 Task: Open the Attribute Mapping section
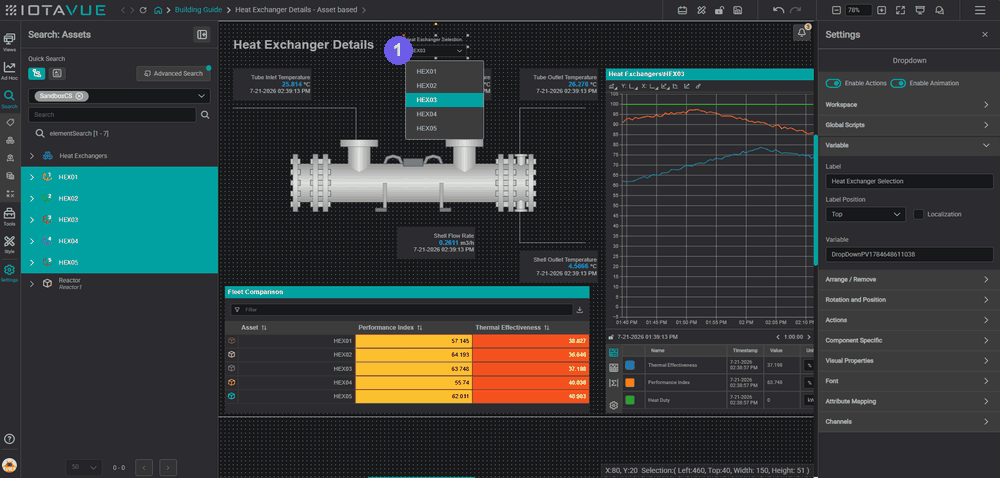point(909,402)
